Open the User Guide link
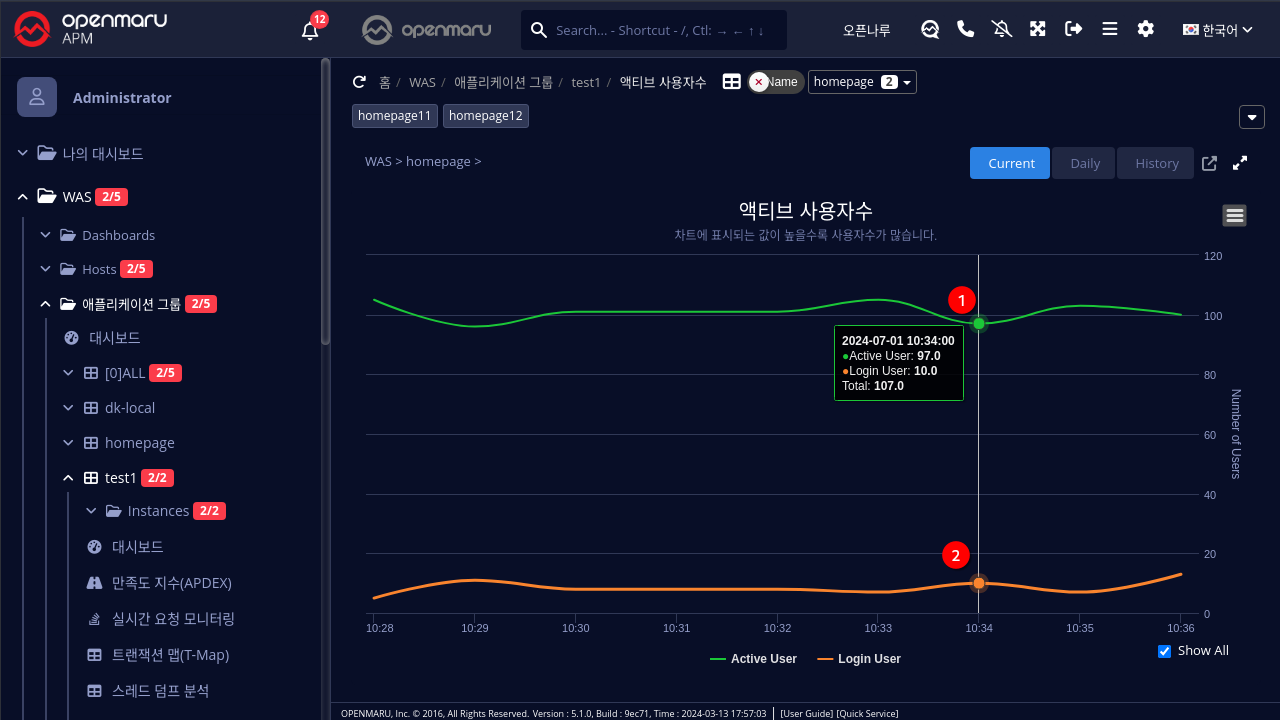The image size is (1280, 720). tap(806, 713)
